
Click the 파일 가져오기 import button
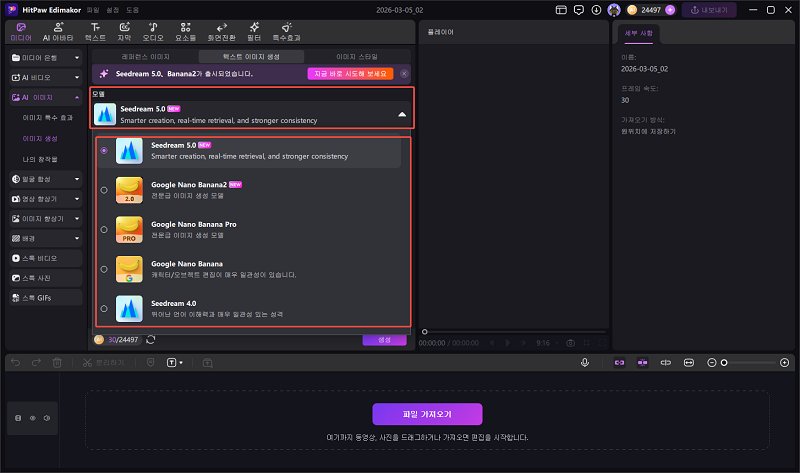pos(427,414)
